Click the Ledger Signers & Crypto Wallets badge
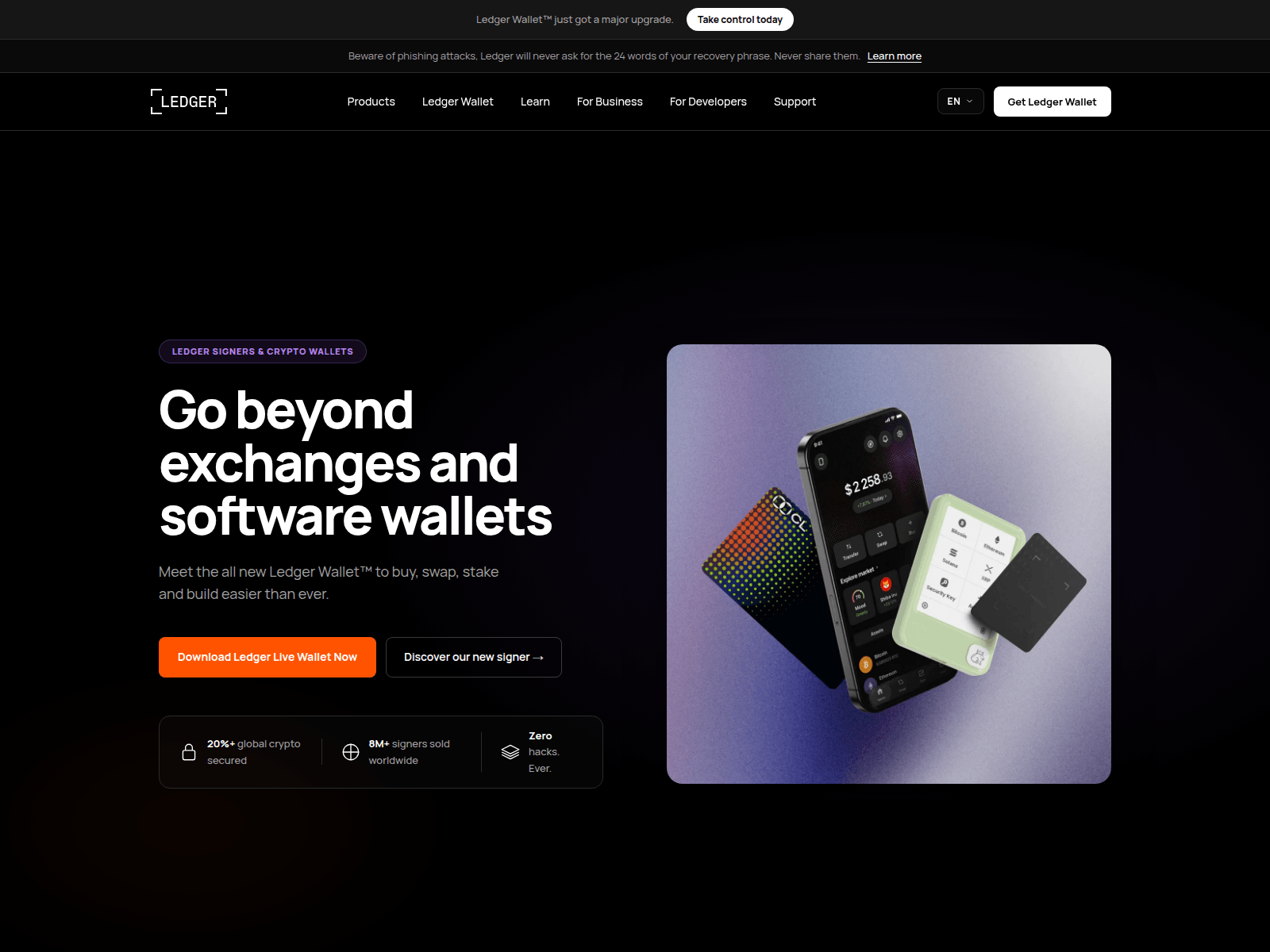1270x952 pixels. pos(263,351)
